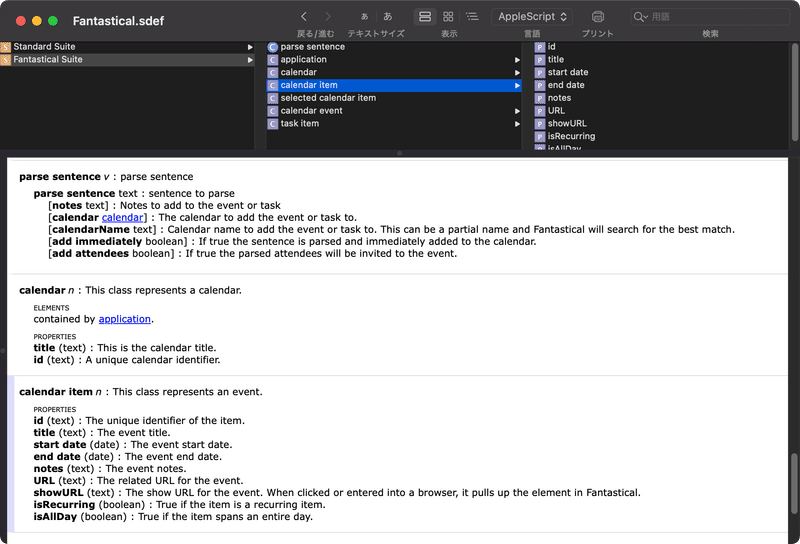Click the pane splitter handle dot
The height and width of the screenshot is (544, 800).
pos(399,153)
